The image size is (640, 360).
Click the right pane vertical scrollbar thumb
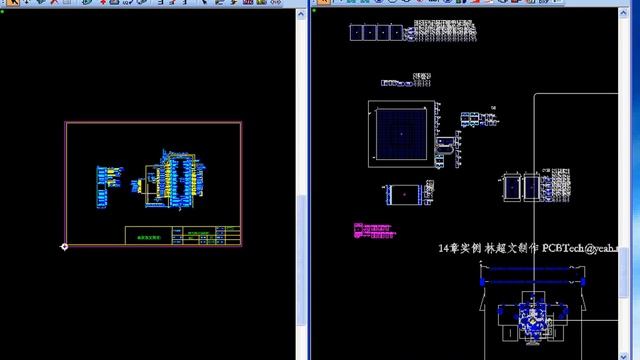click(x=624, y=272)
